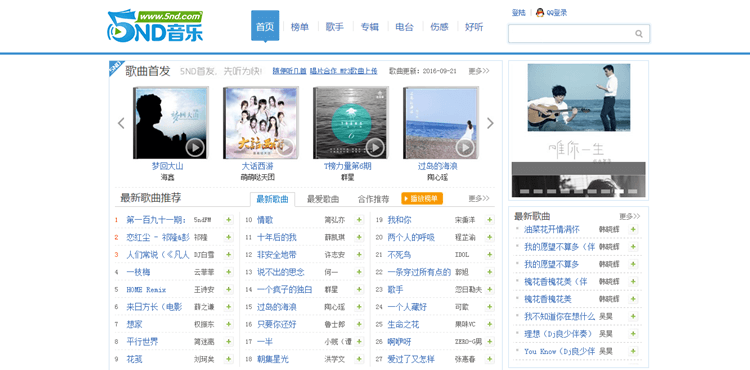
Task: Open song 爱过了又怎样
Action: pos(411,359)
